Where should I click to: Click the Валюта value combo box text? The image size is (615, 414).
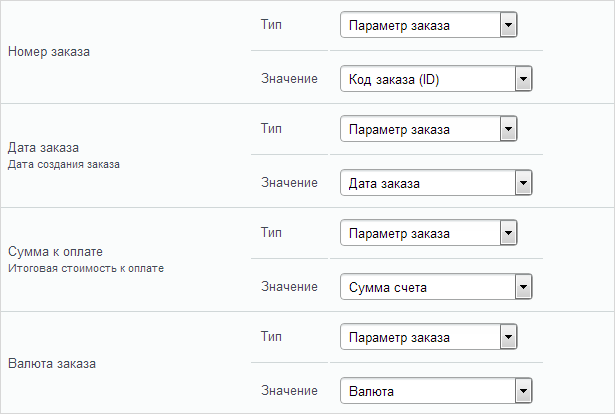pyautogui.click(x=371, y=392)
